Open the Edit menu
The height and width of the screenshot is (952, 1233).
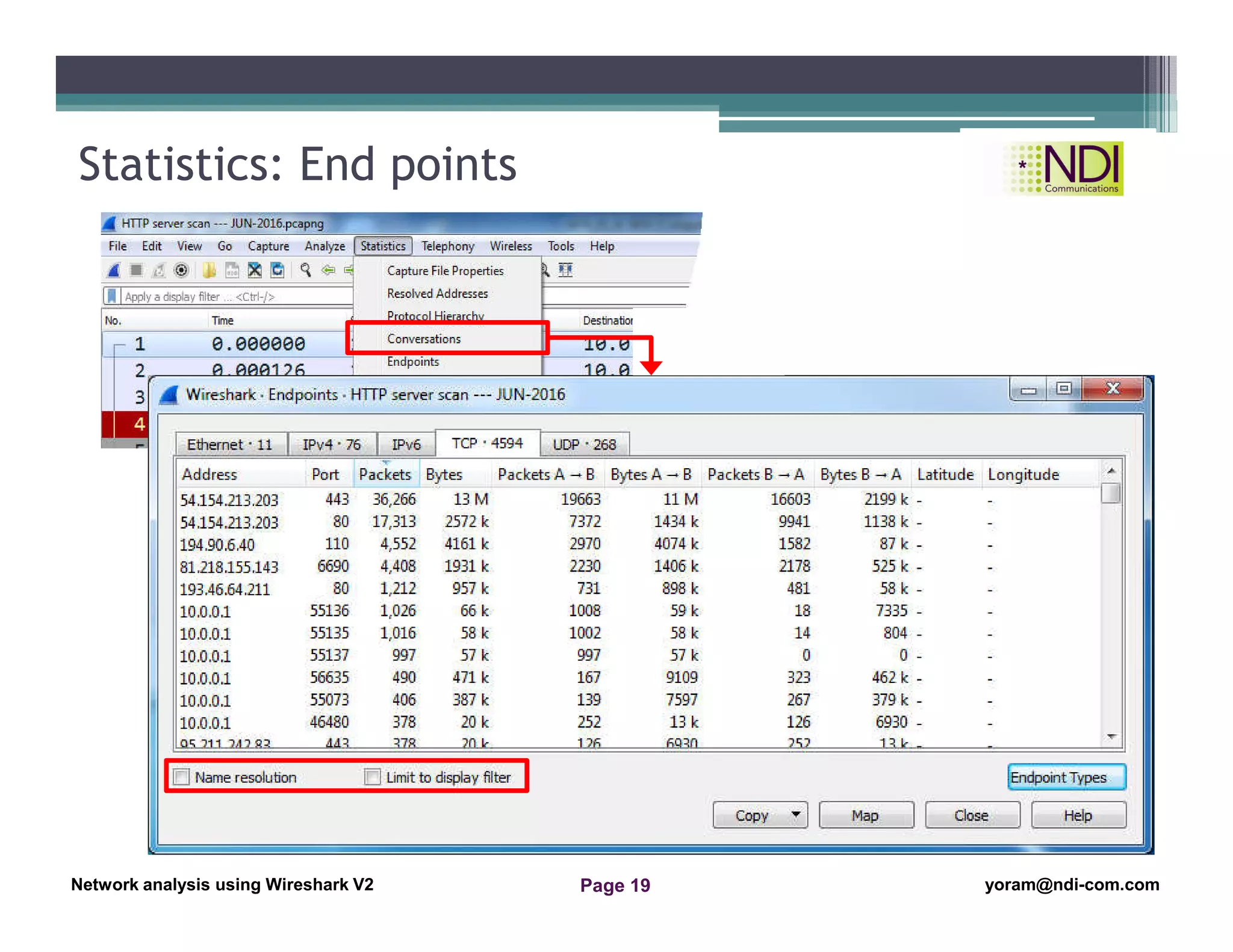click(x=152, y=246)
